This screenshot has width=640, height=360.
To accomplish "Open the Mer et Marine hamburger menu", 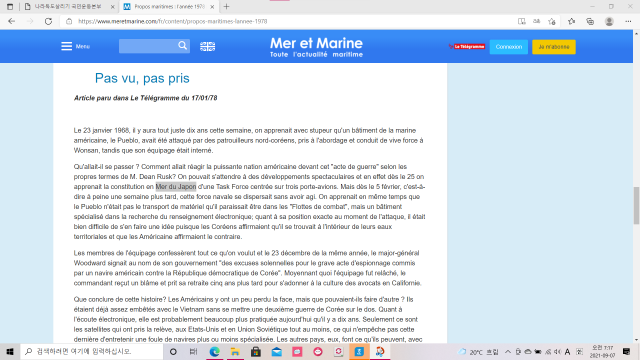I will (x=67, y=46).
